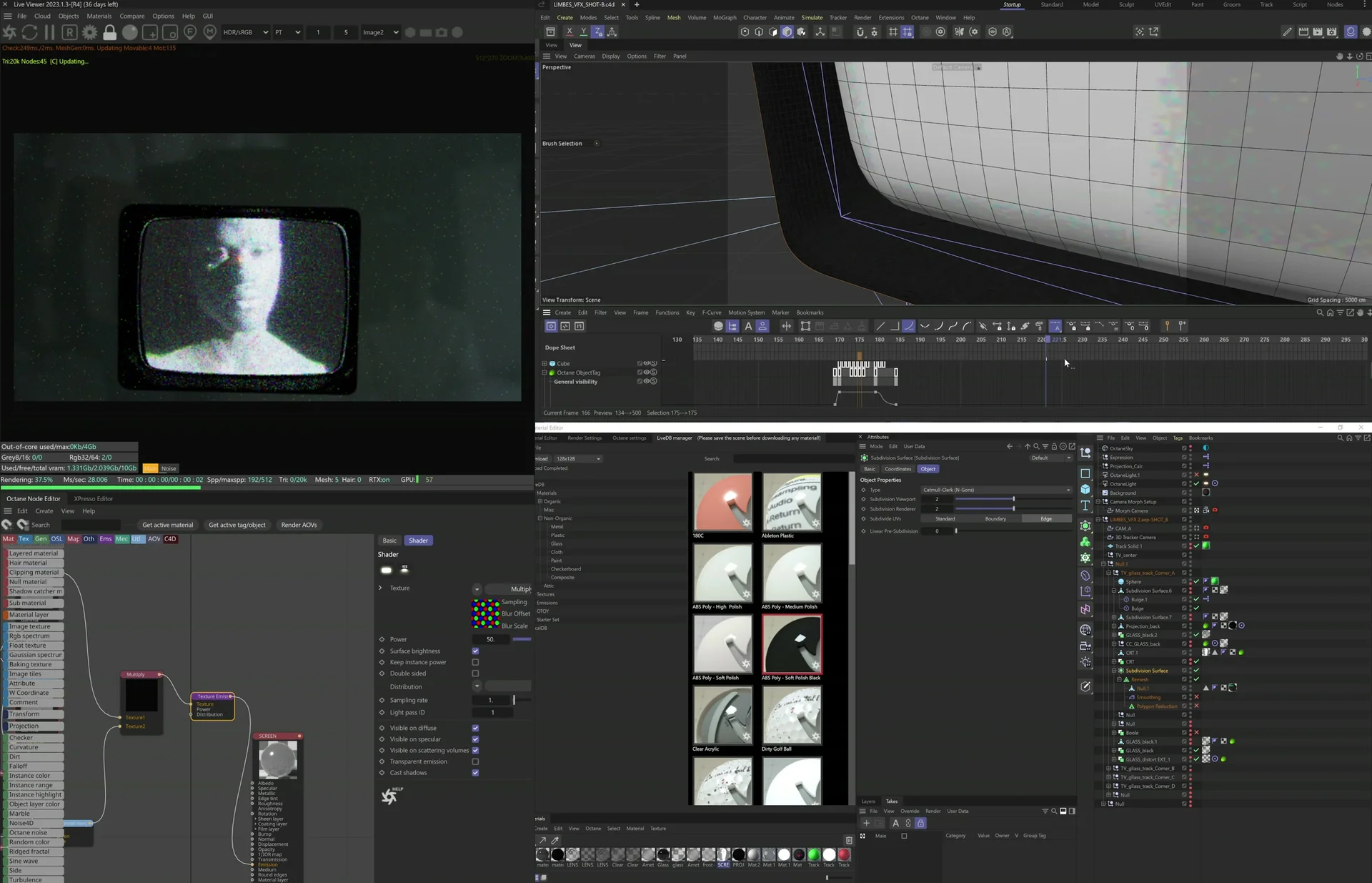
Task: Toggle clay mode sphere icon
Action: point(130,32)
